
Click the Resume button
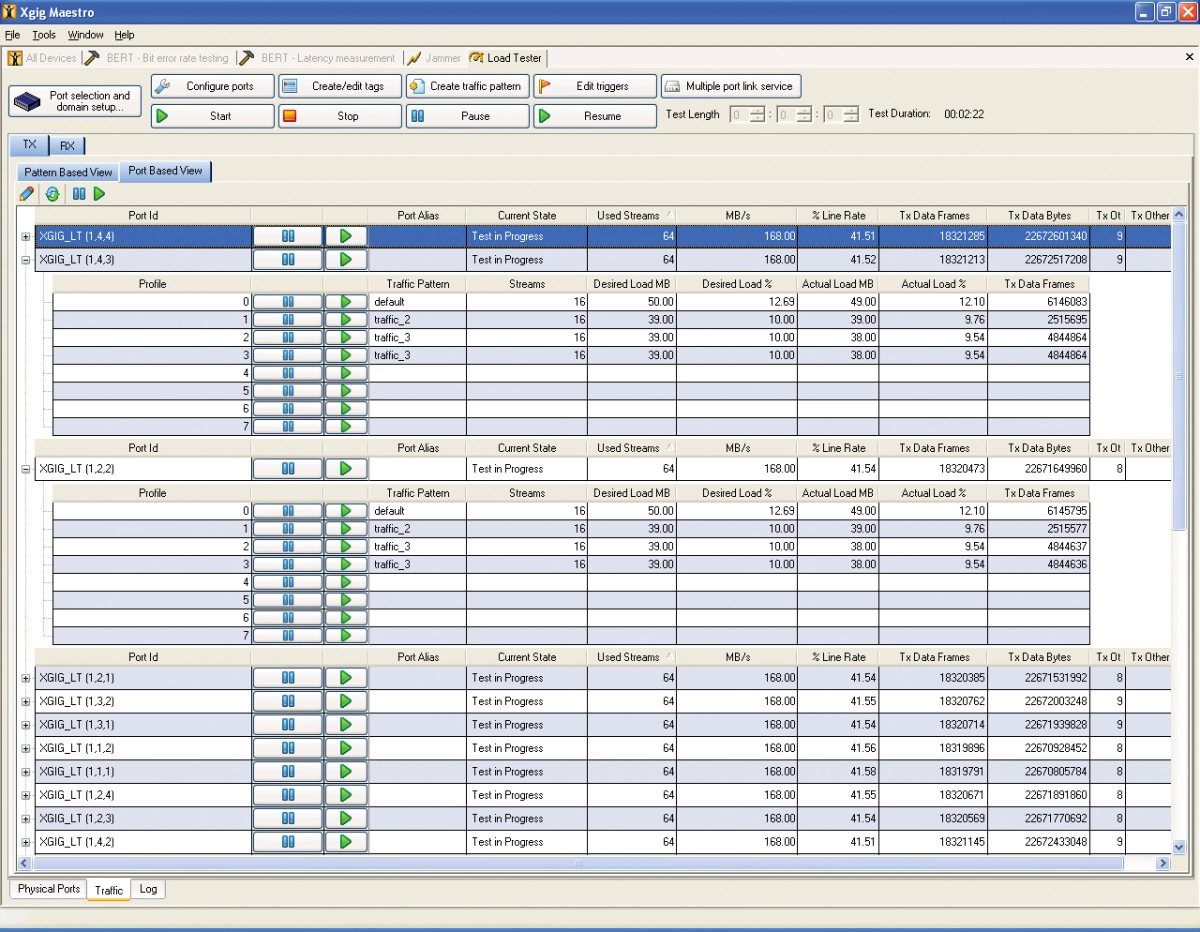[595, 116]
